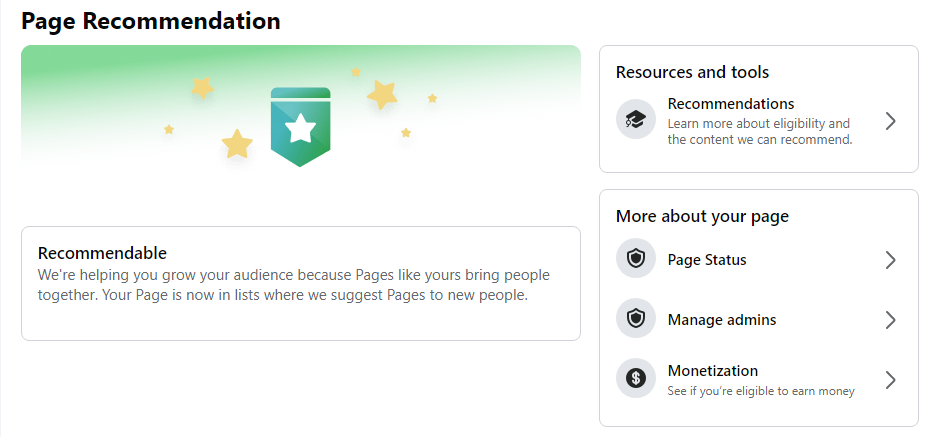This screenshot has height=437, width=936.
Task: Click the graduation cap Recommendations icon
Action: pos(636,119)
